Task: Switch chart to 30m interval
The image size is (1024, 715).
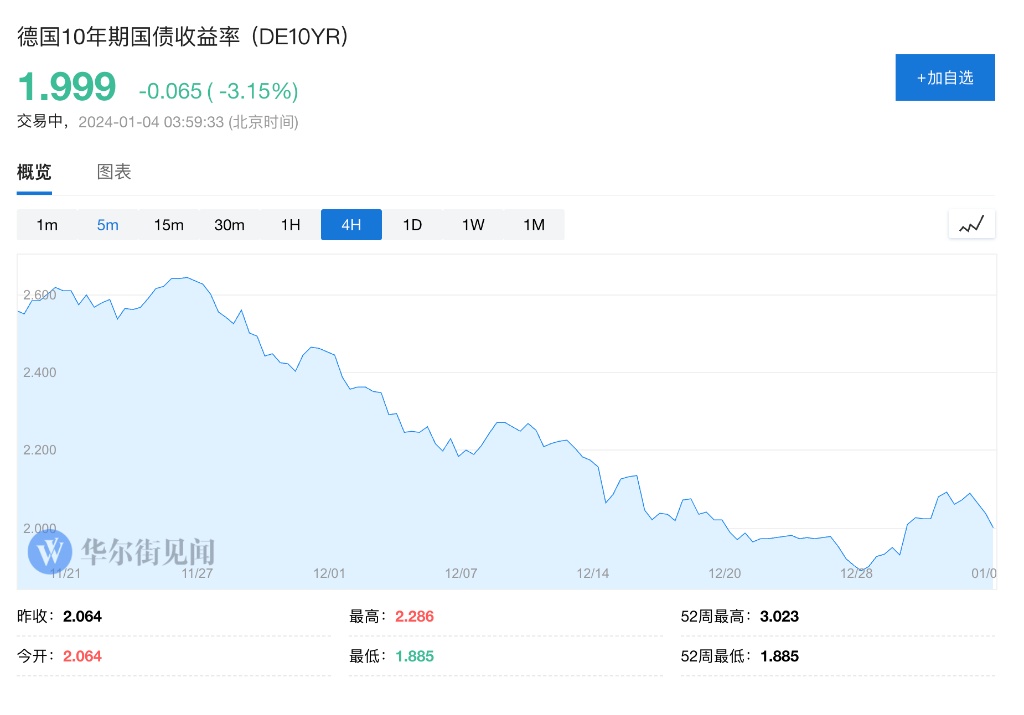Action: (229, 225)
